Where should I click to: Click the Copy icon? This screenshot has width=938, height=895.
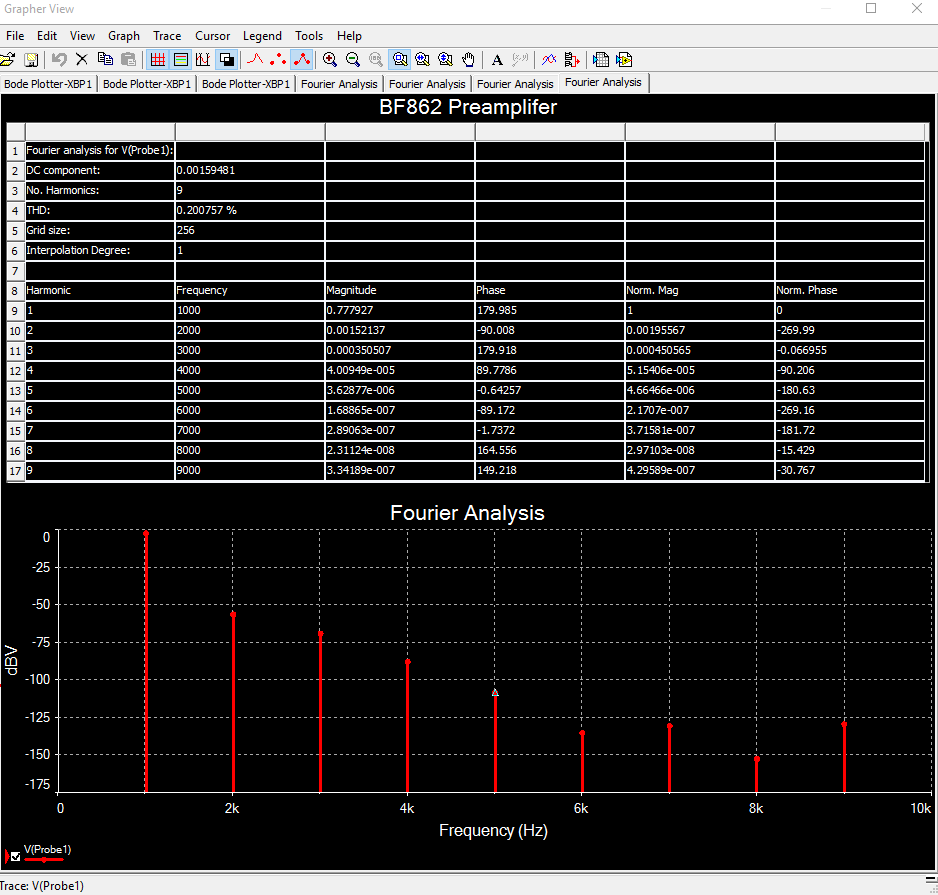click(105, 59)
